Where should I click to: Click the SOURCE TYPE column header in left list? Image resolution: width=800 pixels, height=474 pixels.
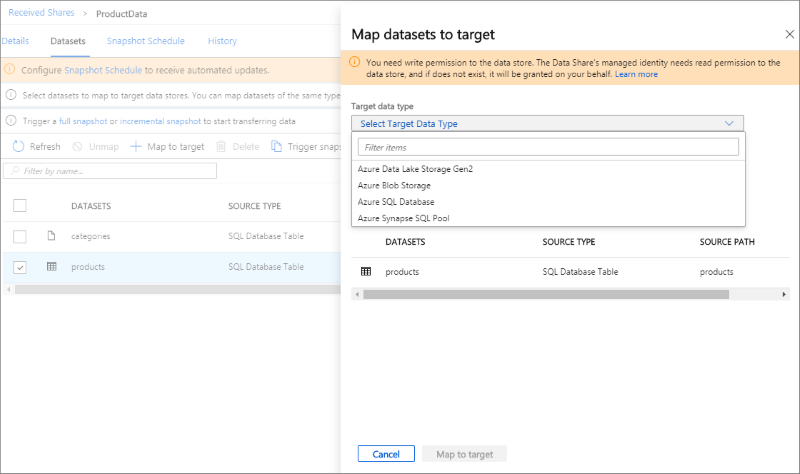[x=254, y=206]
